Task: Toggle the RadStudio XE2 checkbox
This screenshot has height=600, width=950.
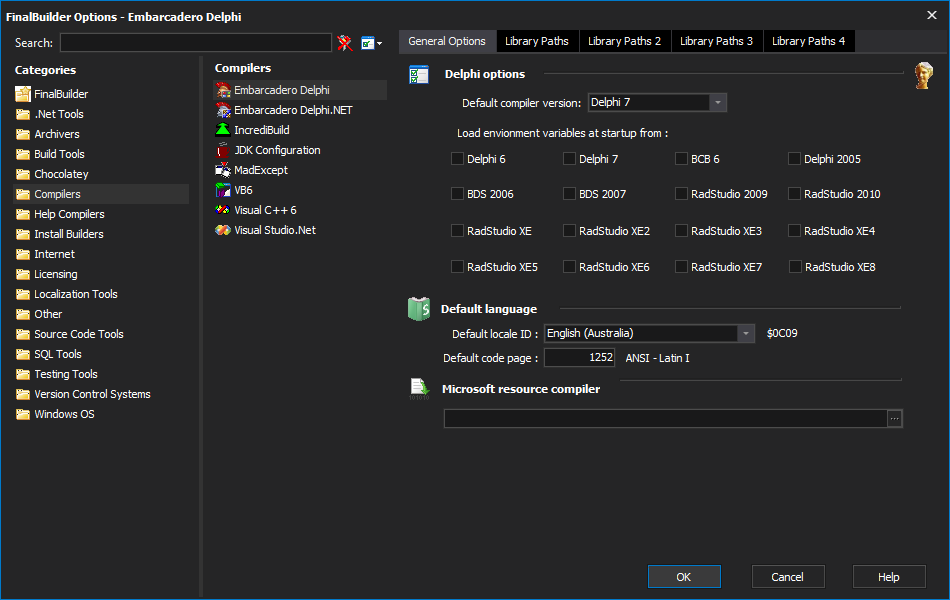Action: (570, 231)
